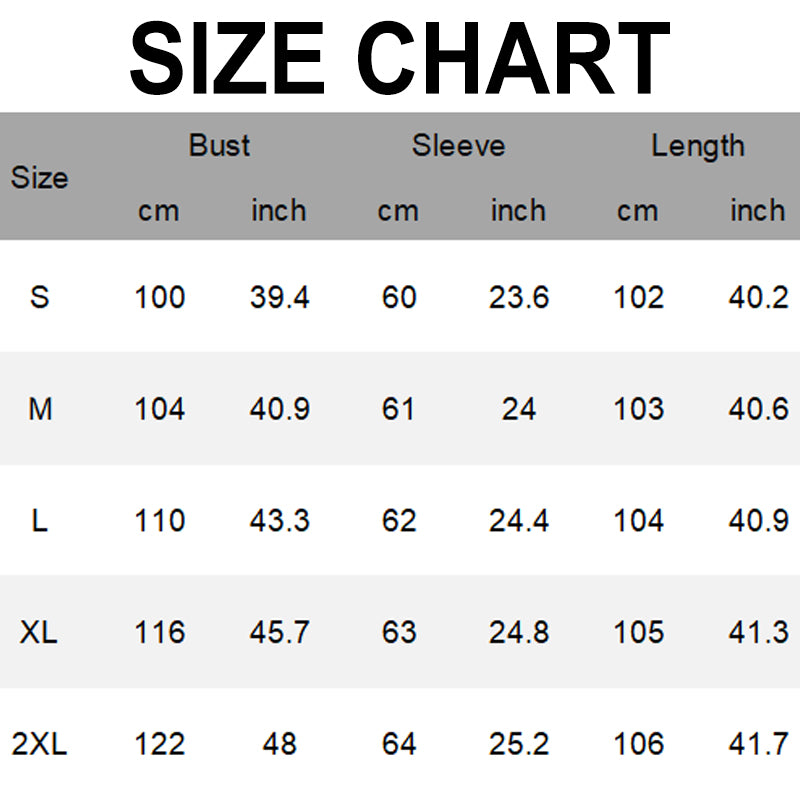Viewport: 800px width, 800px height.
Task: Click bust cm value 100
Action: coord(159,297)
